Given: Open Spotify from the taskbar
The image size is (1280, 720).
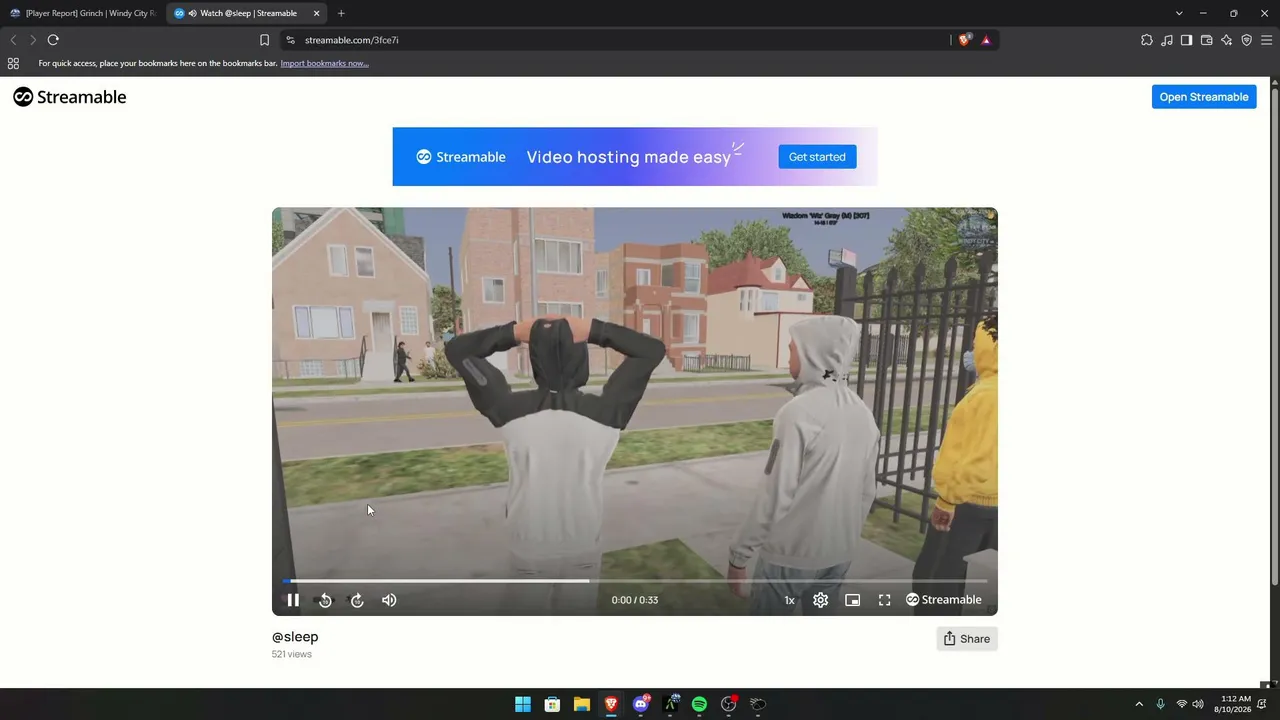Looking at the screenshot, I should [699, 704].
